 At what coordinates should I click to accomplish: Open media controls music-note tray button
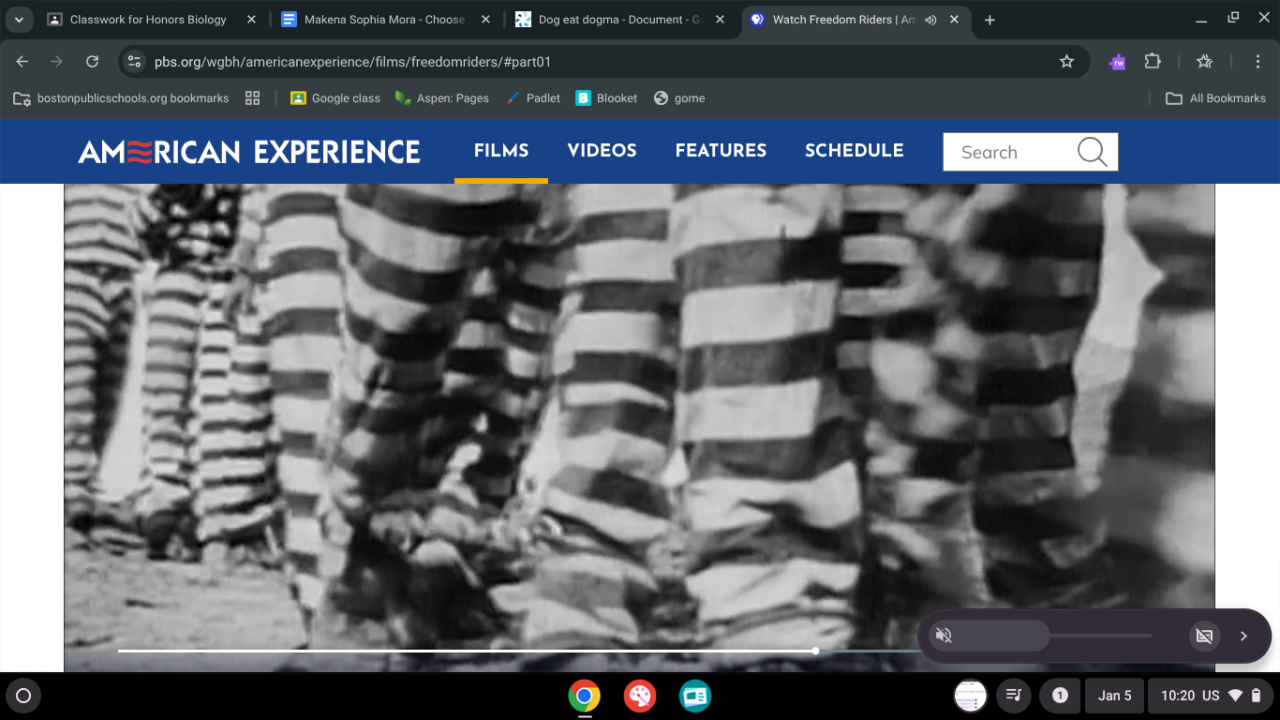[1014, 696]
